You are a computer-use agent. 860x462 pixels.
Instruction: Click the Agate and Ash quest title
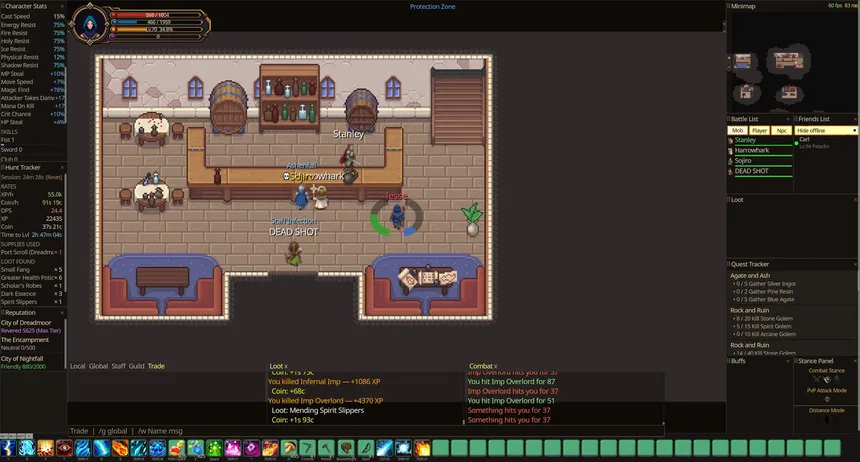click(x=750, y=275)
